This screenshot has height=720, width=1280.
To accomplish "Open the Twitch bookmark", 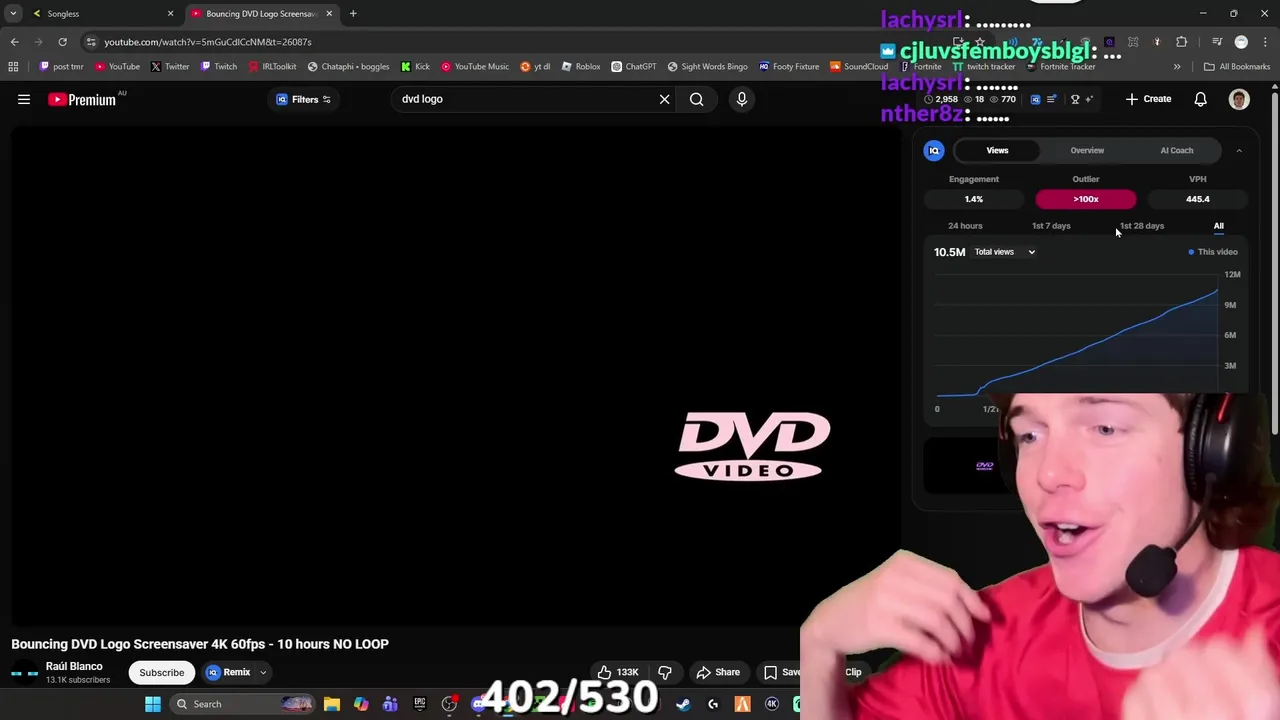I will [219, 67].
